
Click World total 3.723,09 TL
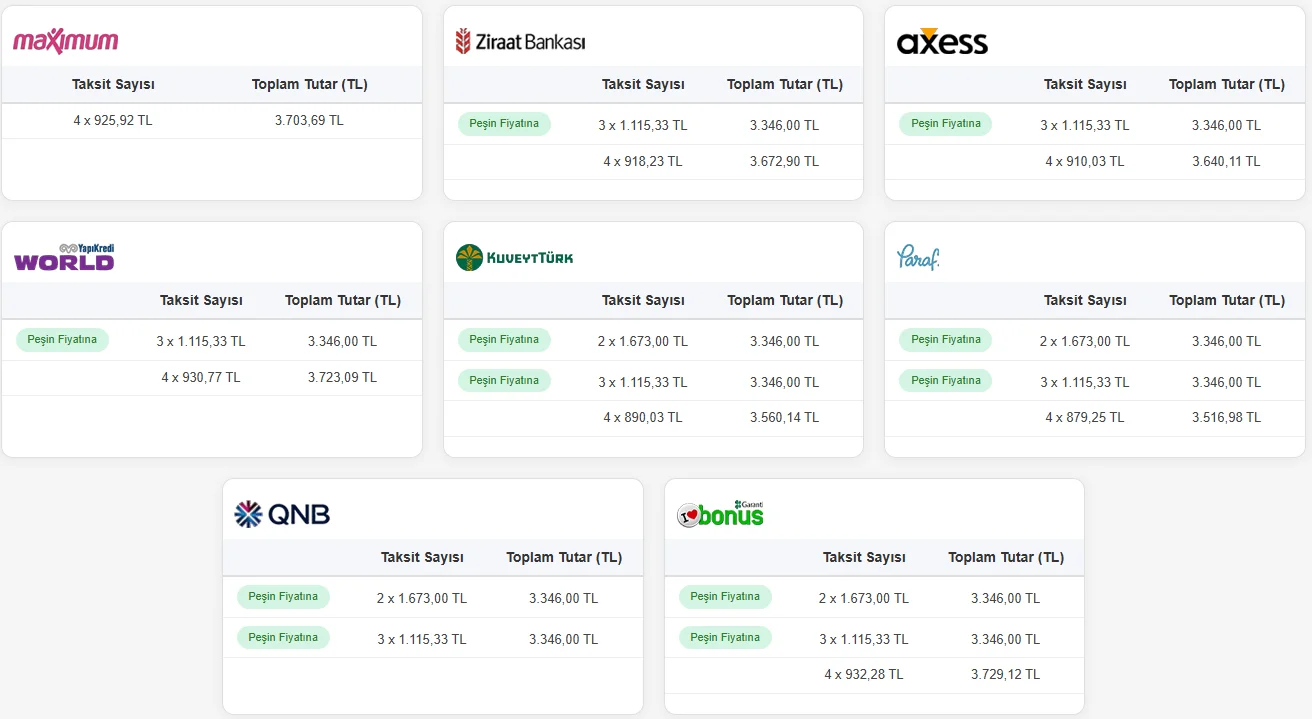tap(342, 378)
